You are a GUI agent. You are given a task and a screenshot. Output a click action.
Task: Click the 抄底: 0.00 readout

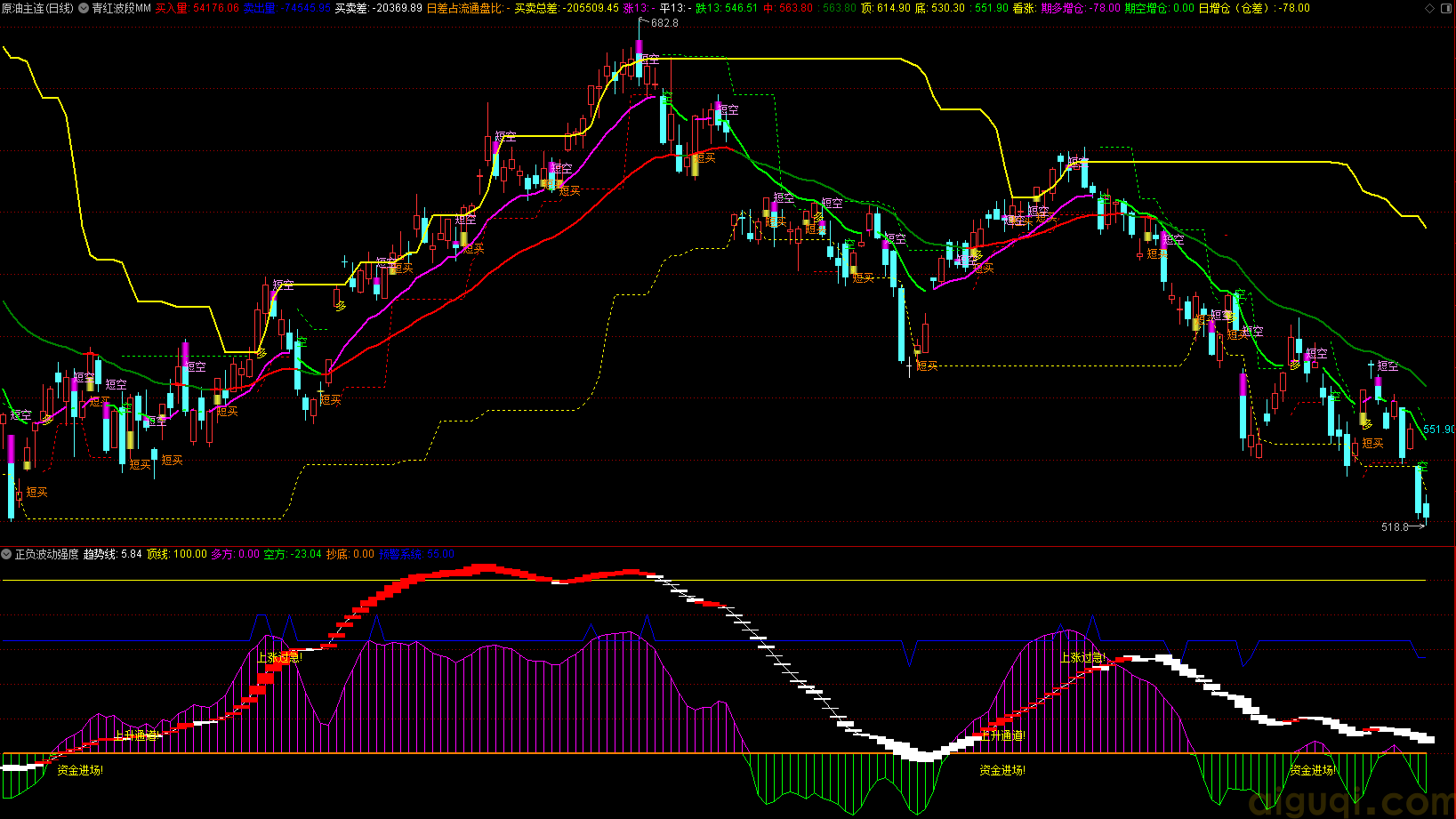point(350,554)
